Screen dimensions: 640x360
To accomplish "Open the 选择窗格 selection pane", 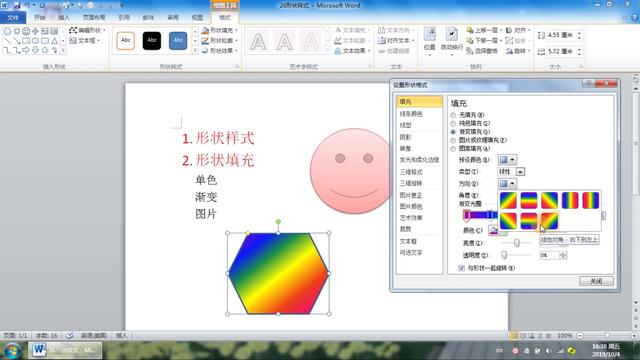I will click(482, 51).
